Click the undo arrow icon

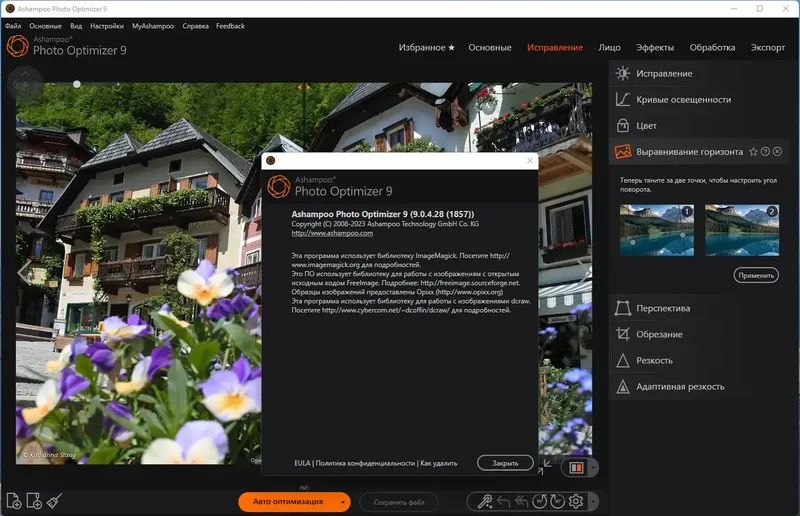click(504, 502)
